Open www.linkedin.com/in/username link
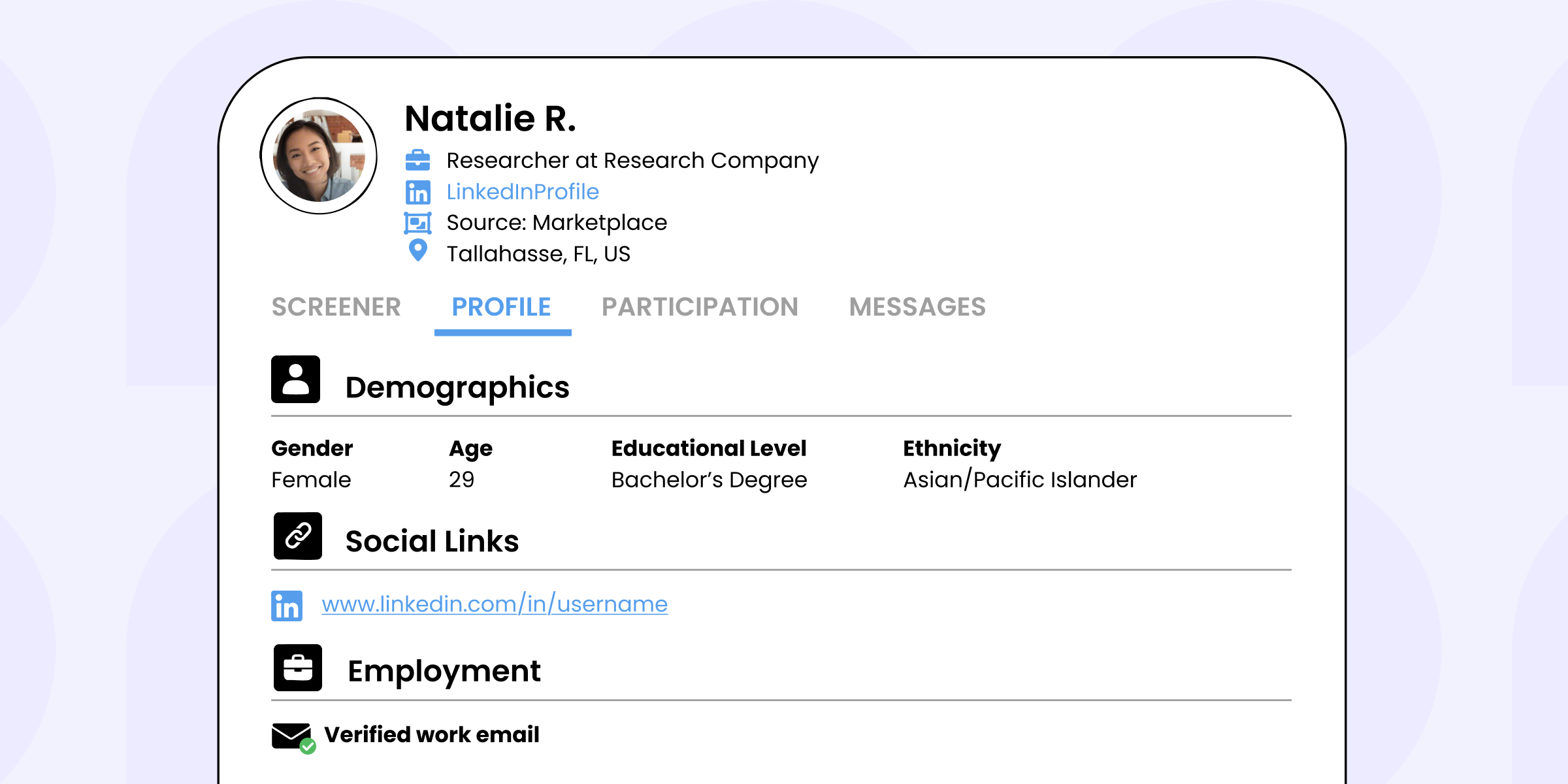 click(495, 604)
